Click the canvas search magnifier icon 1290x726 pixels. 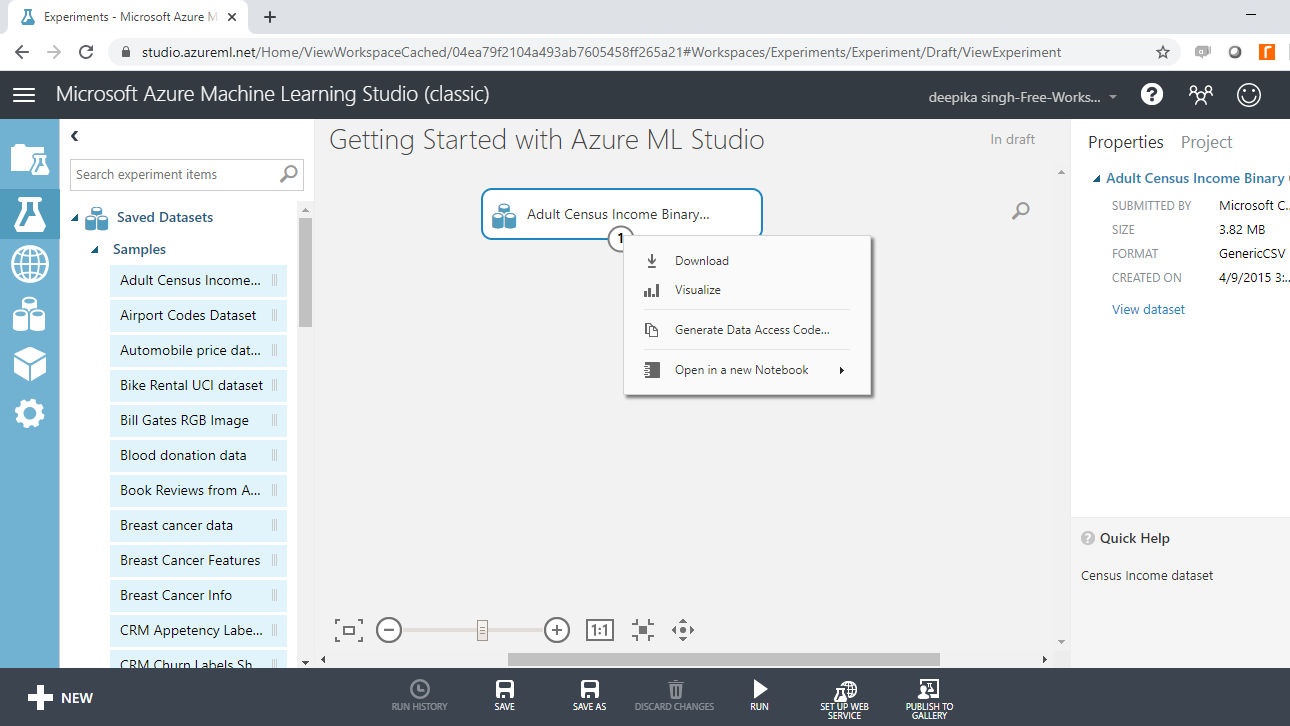[1020, 210]
